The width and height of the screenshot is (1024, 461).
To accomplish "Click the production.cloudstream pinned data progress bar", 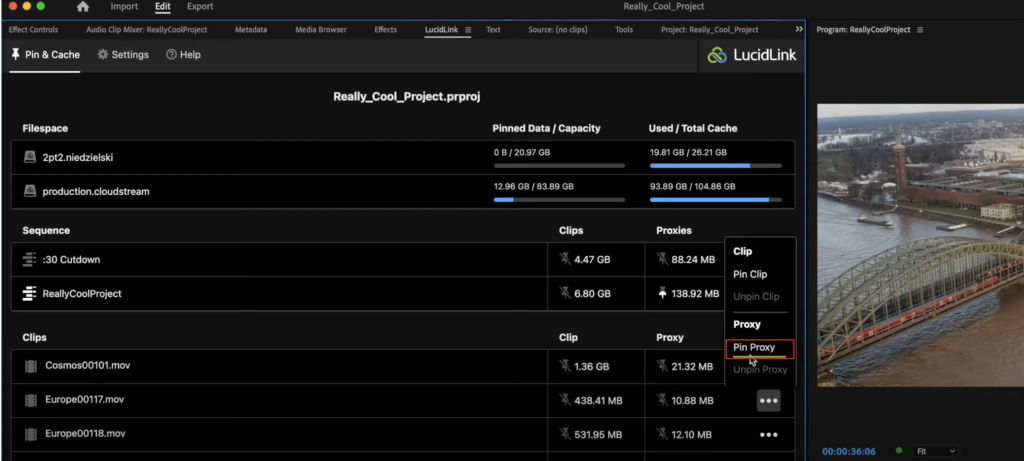I will point(559,200).
